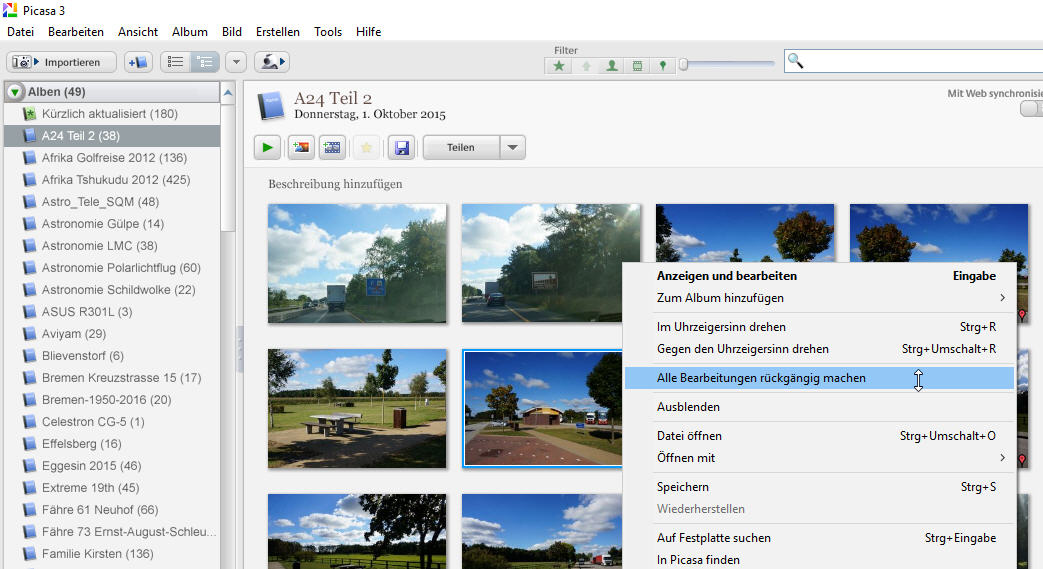This screenshot has width=1043, height=569.
Task: Filter to show videos only
Action: click(x=637, y=66)
